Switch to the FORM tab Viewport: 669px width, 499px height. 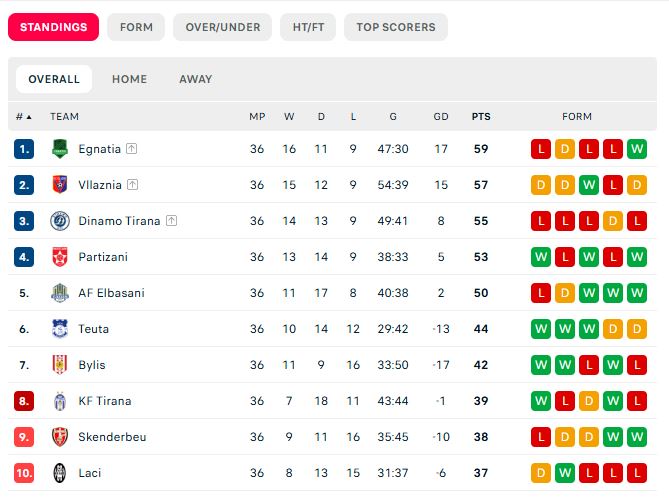pyautogui.click(x=136, y=27)
